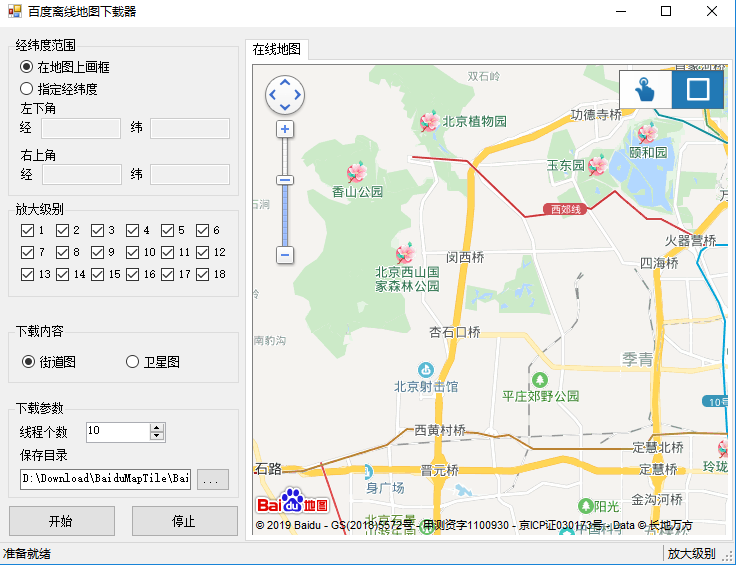Click the 阳光 green tree icon
This screenshot has width=736, height=565.
click(585, 506)
